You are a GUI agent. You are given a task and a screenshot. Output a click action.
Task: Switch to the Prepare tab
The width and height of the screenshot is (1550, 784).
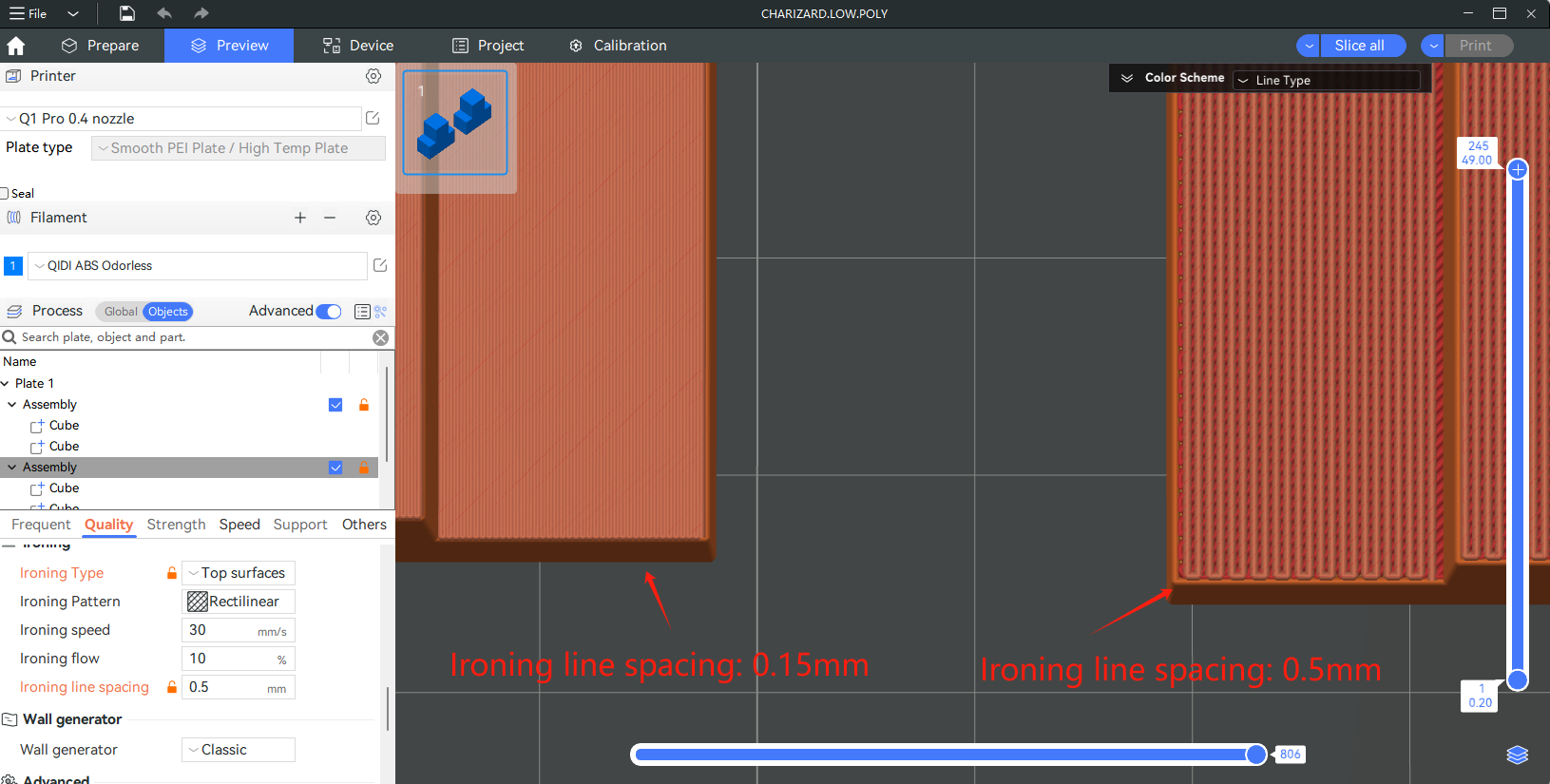pyautogui.click(x=100, y=46)
